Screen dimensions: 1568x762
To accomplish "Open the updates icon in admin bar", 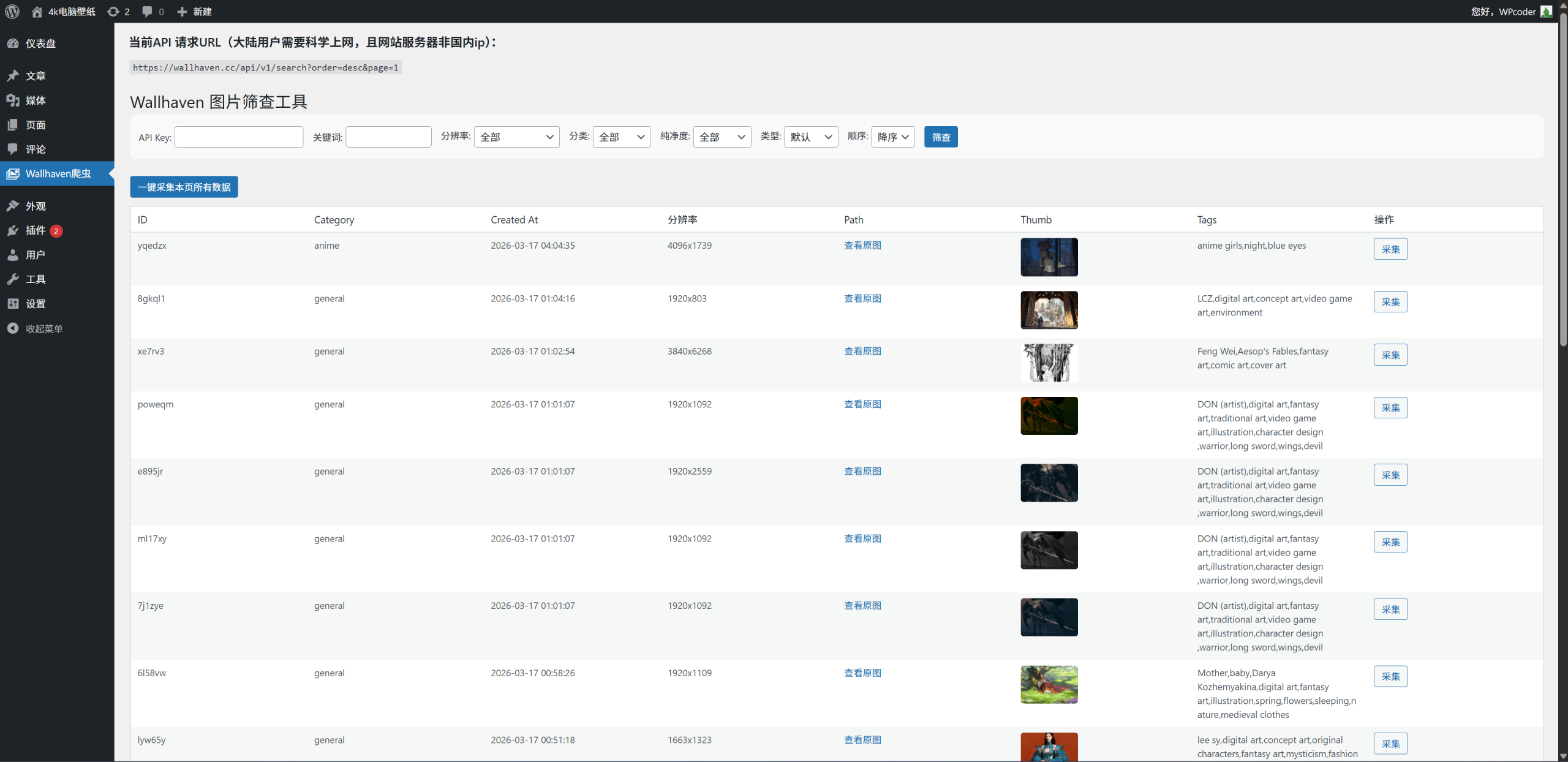I will pyautogui.click(x=113, y=12).
